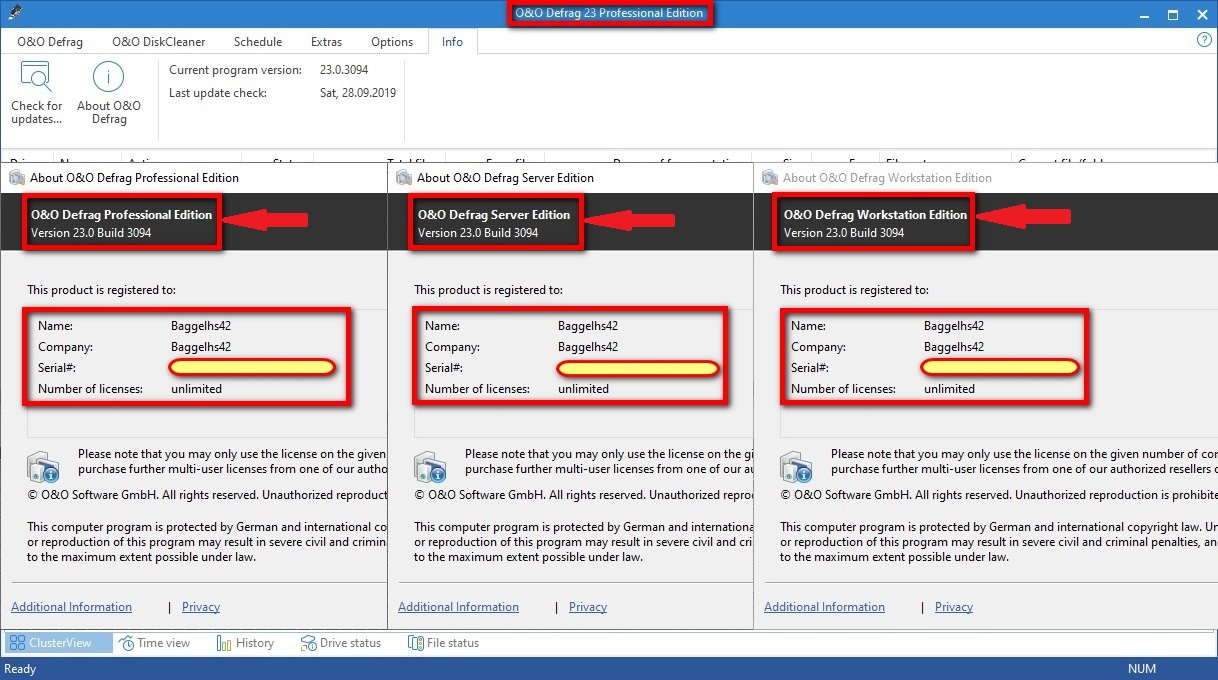This screenshot has width=1218, height=680.
Task: Switch to the O&O DiskCleaner tab
Action: coord(158,42)
